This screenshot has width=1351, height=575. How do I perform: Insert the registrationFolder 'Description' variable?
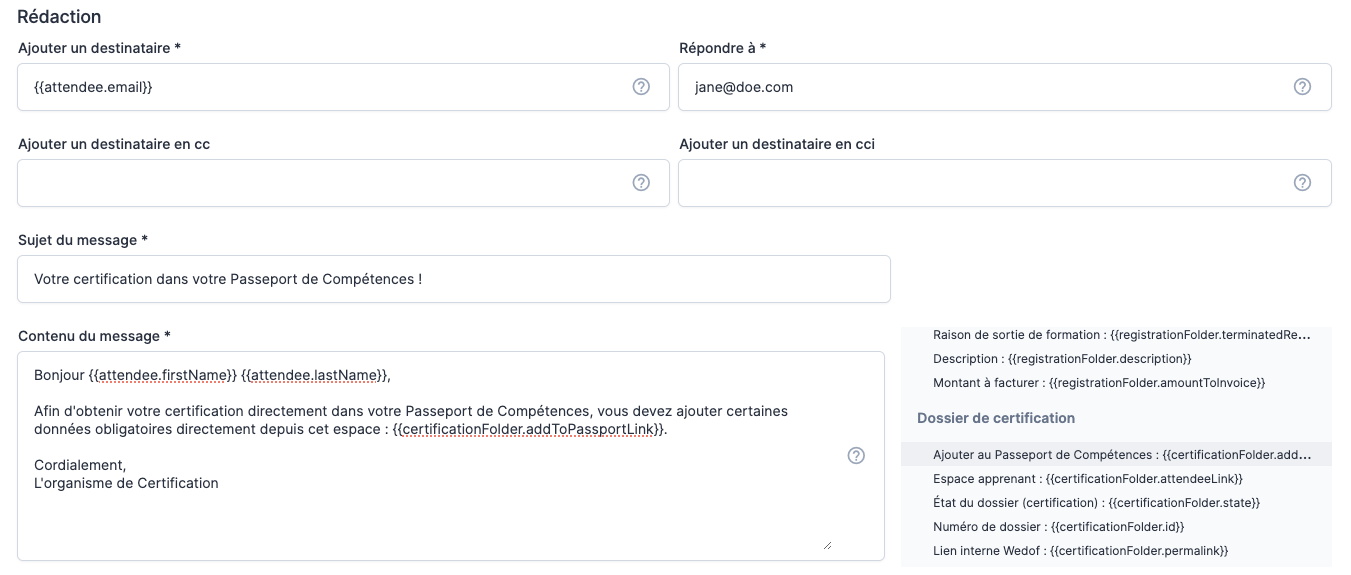pos(1062,359)
